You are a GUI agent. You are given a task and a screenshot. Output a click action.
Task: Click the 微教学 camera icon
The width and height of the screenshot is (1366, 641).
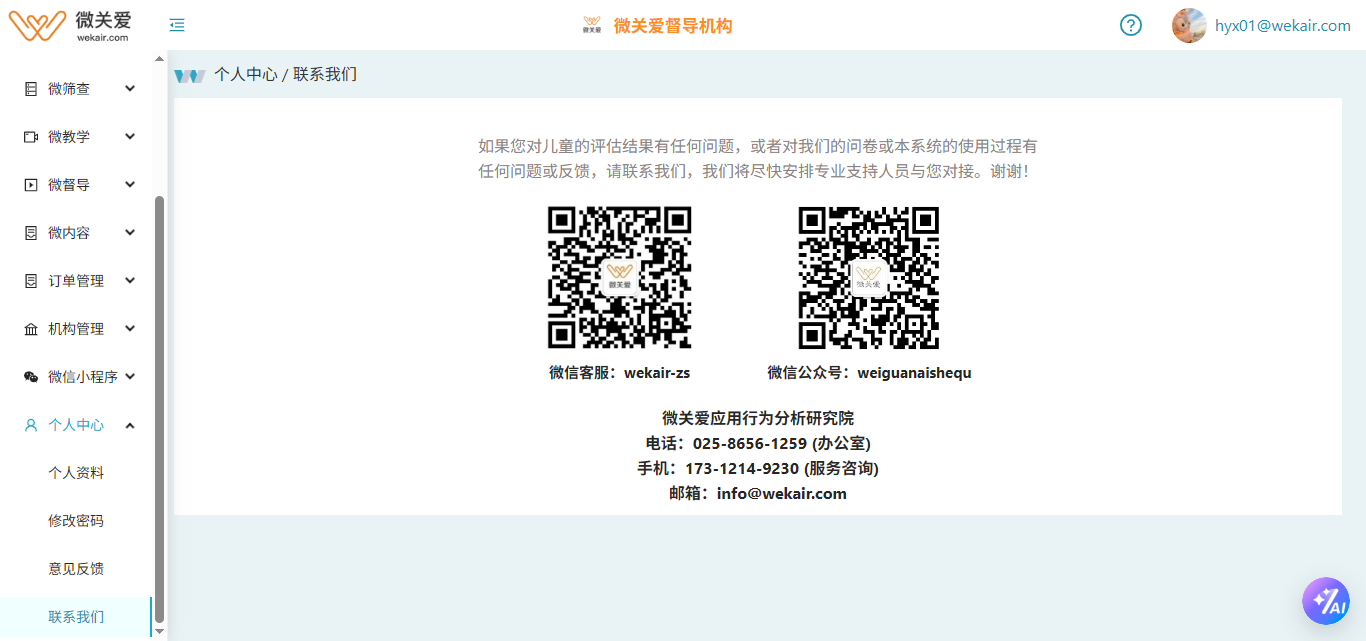pos(31,137)
